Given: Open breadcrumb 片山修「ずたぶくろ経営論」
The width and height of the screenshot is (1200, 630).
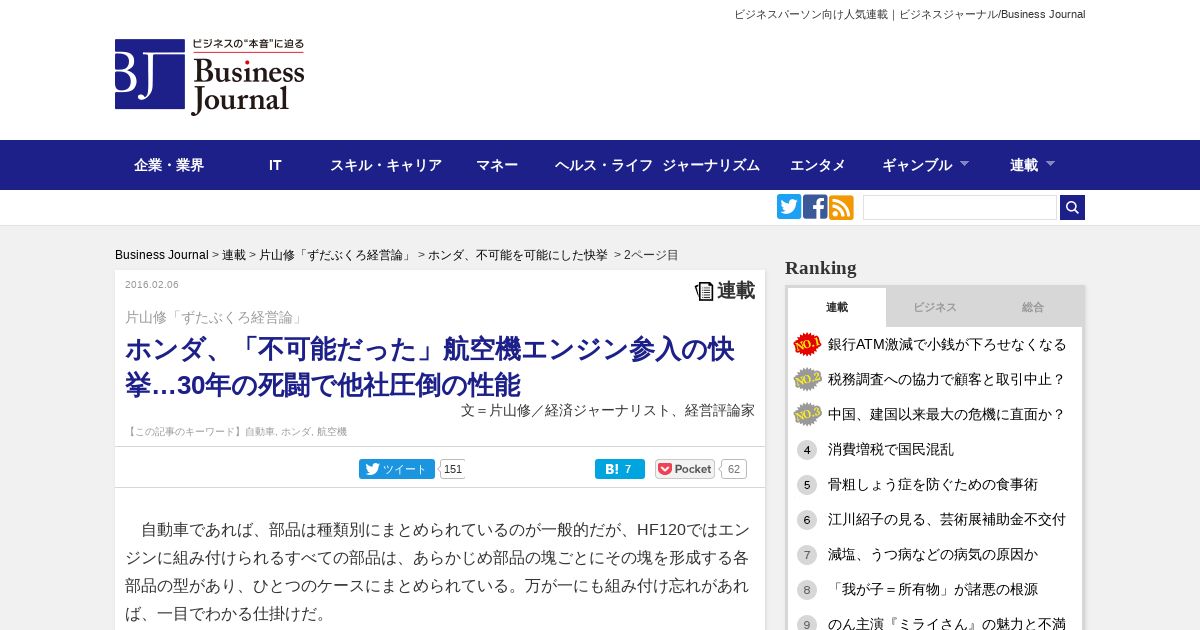Looking at the screenshot, I should [337, 255].
